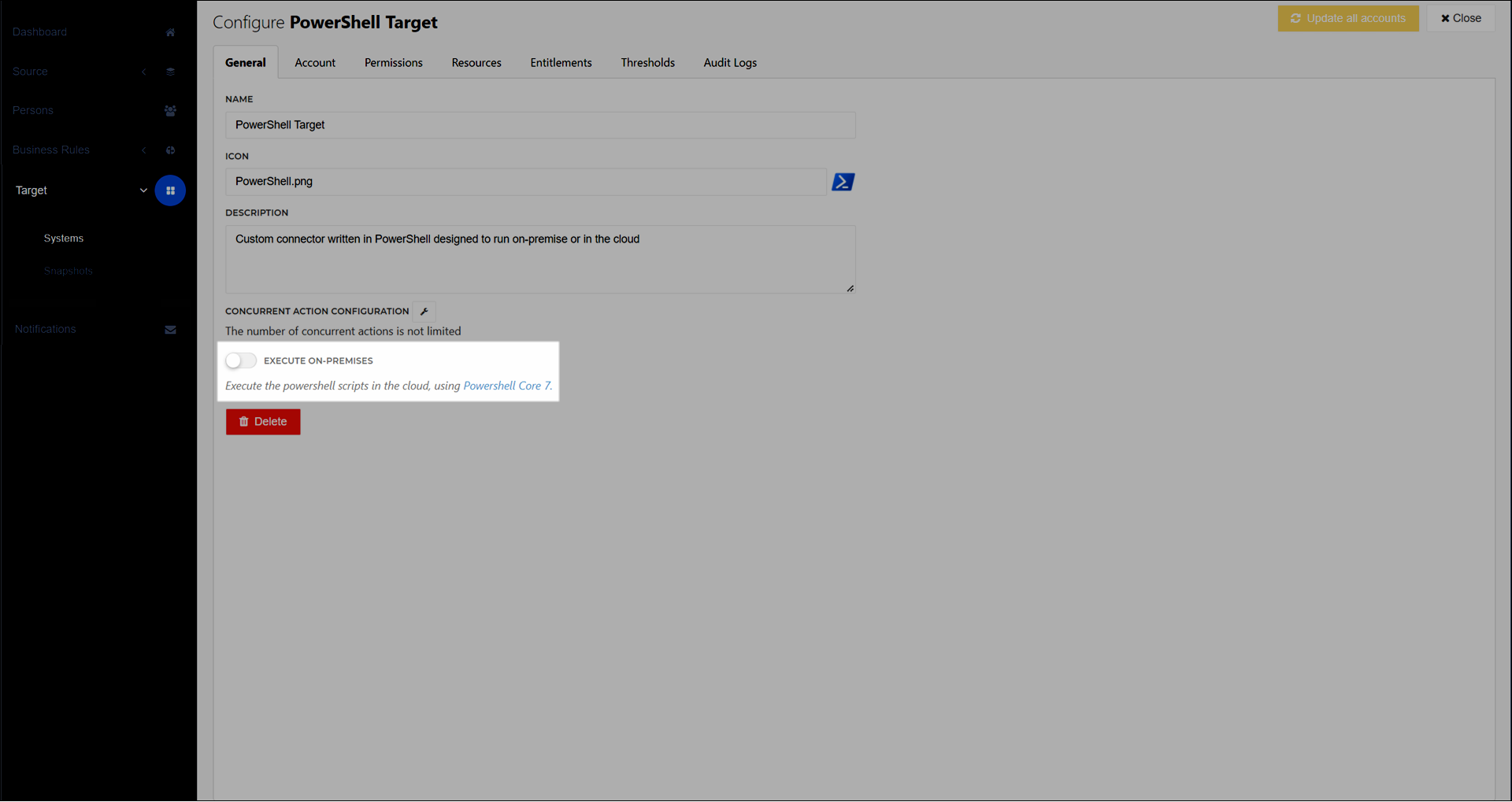Close the configuration panel
The height and width of the screenshot is (802, 1512).
click(1461, 18)
